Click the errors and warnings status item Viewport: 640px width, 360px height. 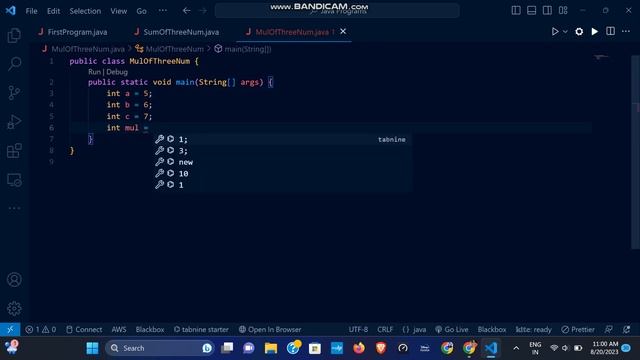(41, 329)
